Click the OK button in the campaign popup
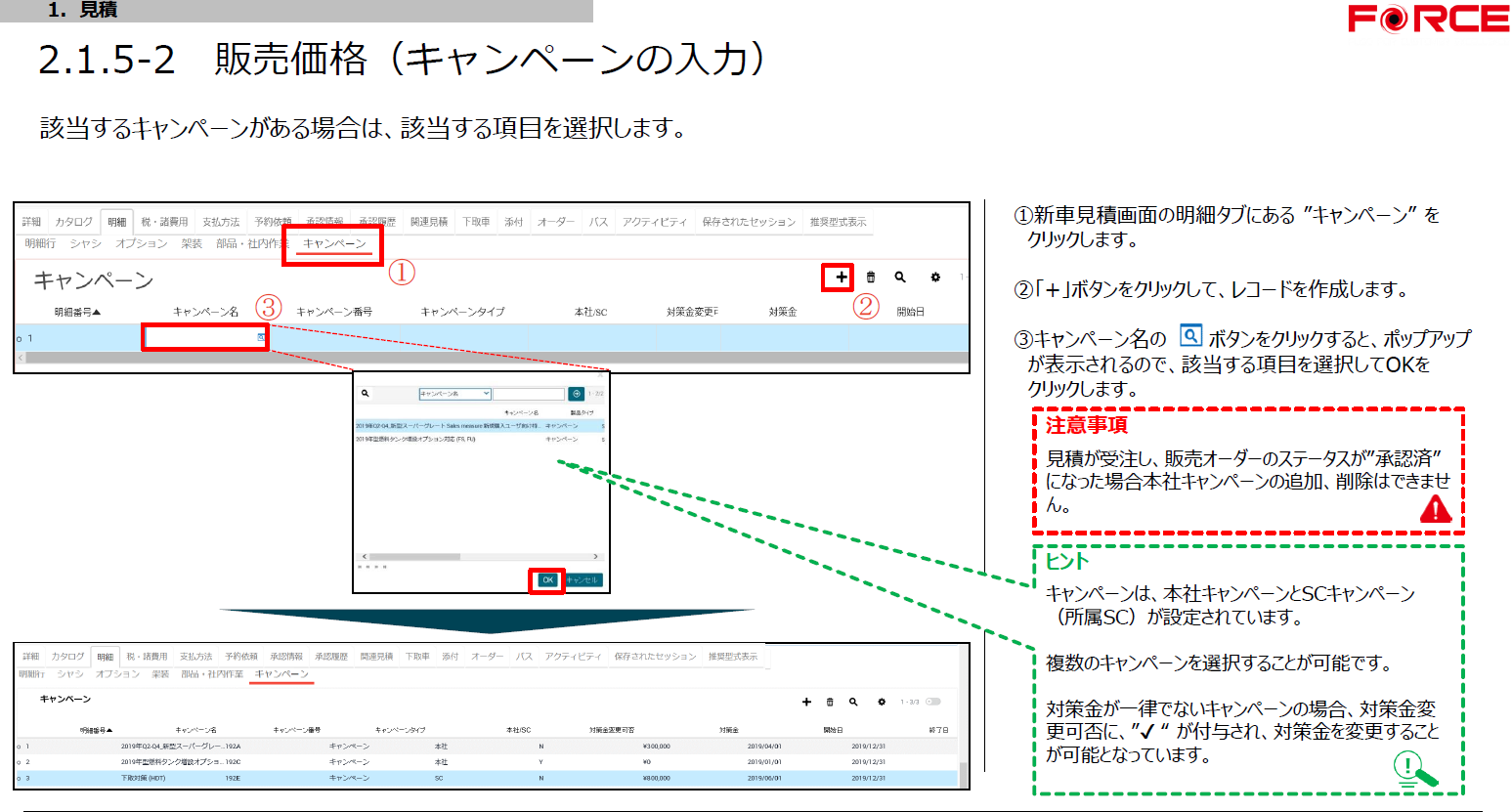The width and height of the screenshot is (1512, 812). pyautogui.click(x=547, y=580)
